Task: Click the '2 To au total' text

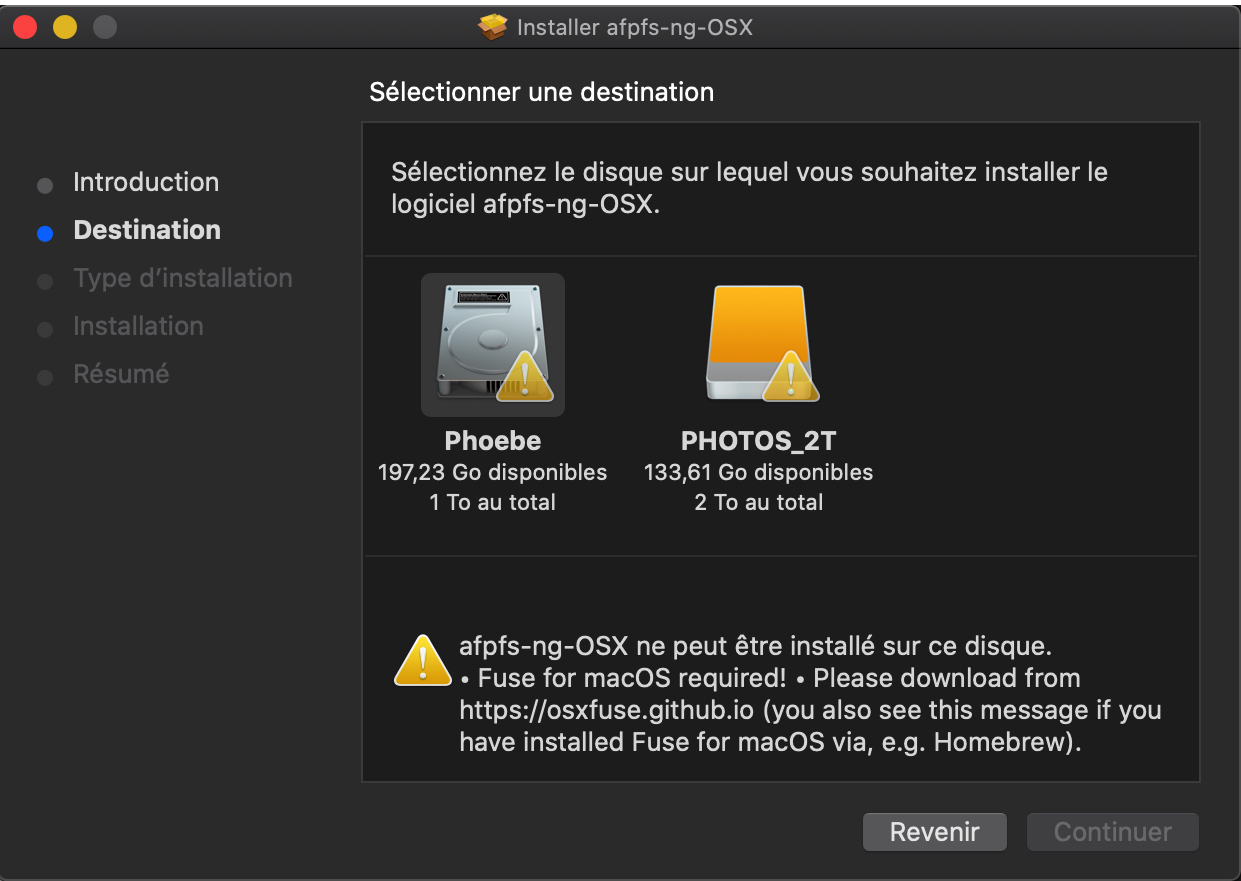Action: click(x=759, y=502)
